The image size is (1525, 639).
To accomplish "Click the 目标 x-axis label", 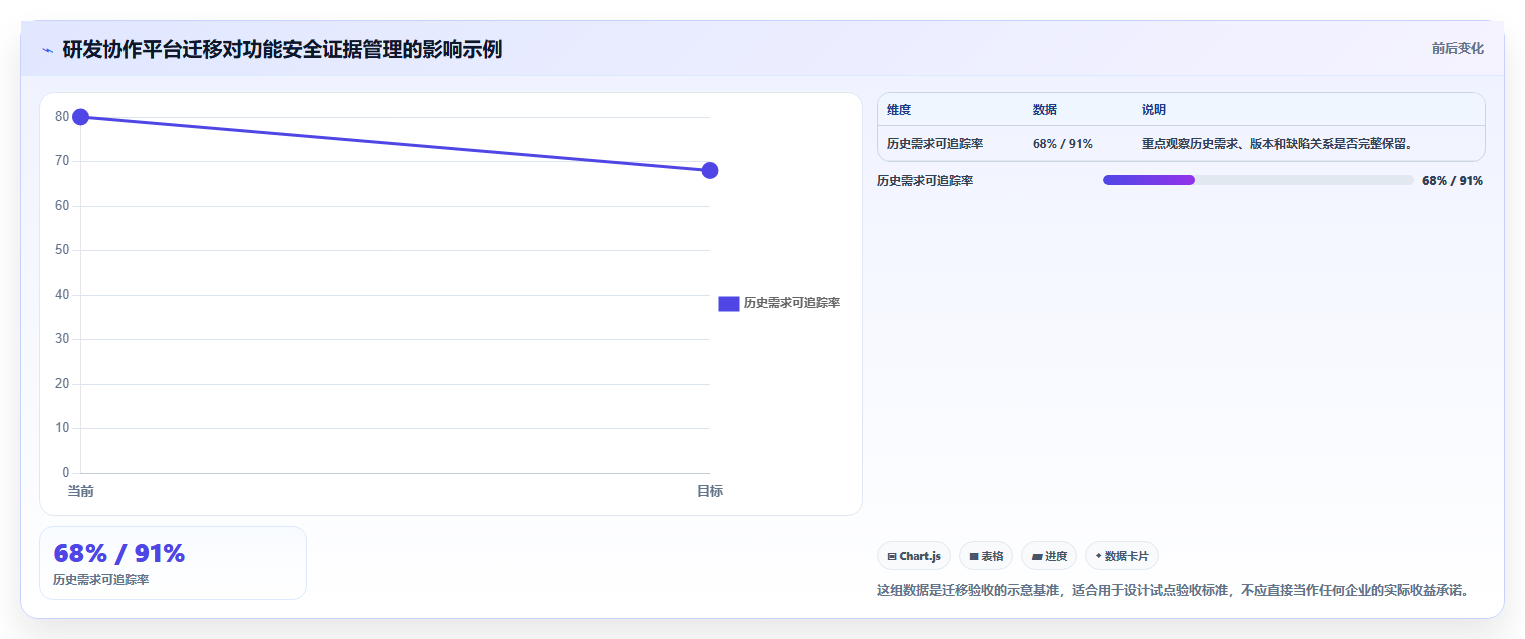I will point(710,491).
